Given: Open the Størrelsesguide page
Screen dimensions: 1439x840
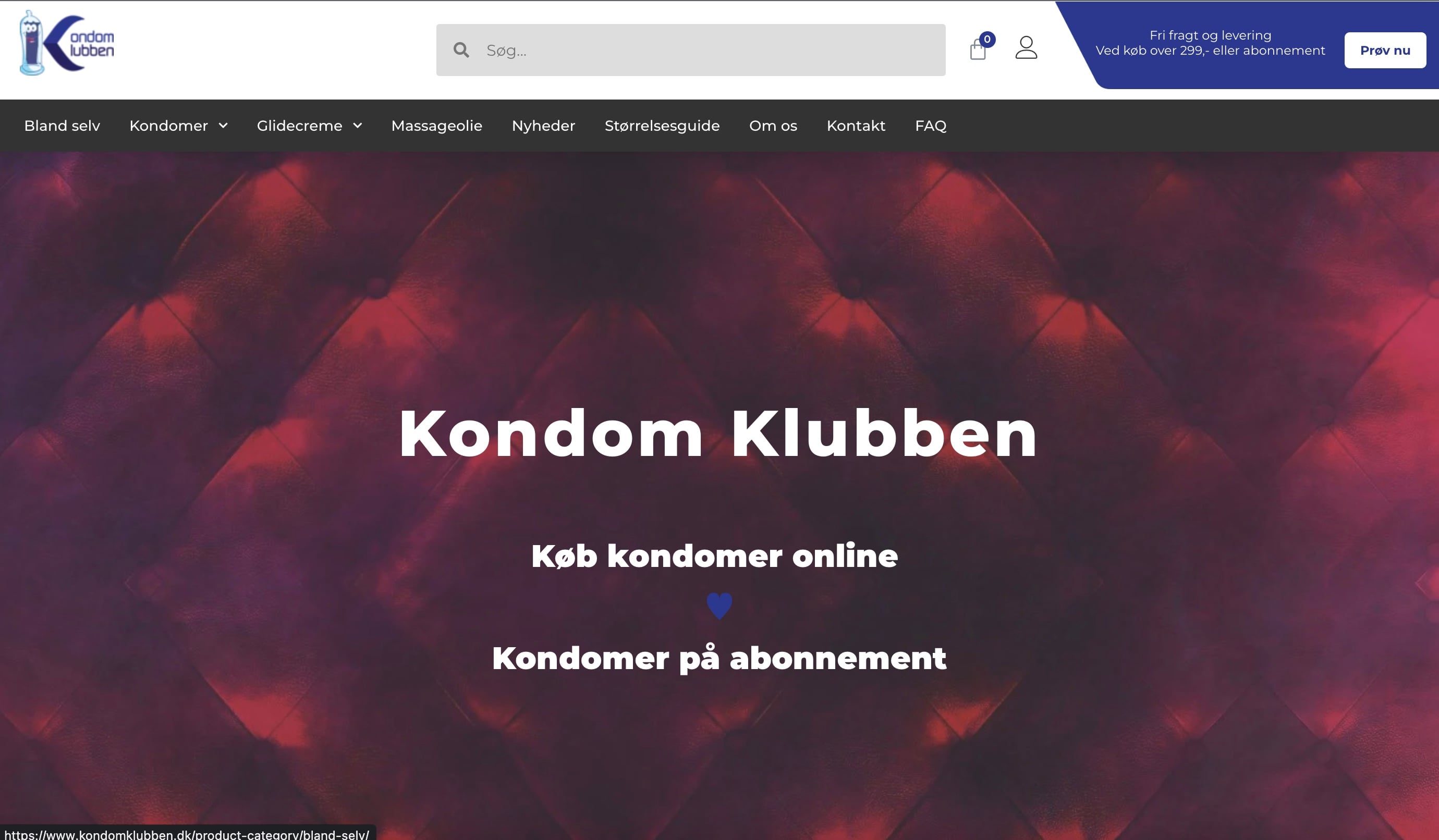Looking at the screenshot, I should pos(662,126).
